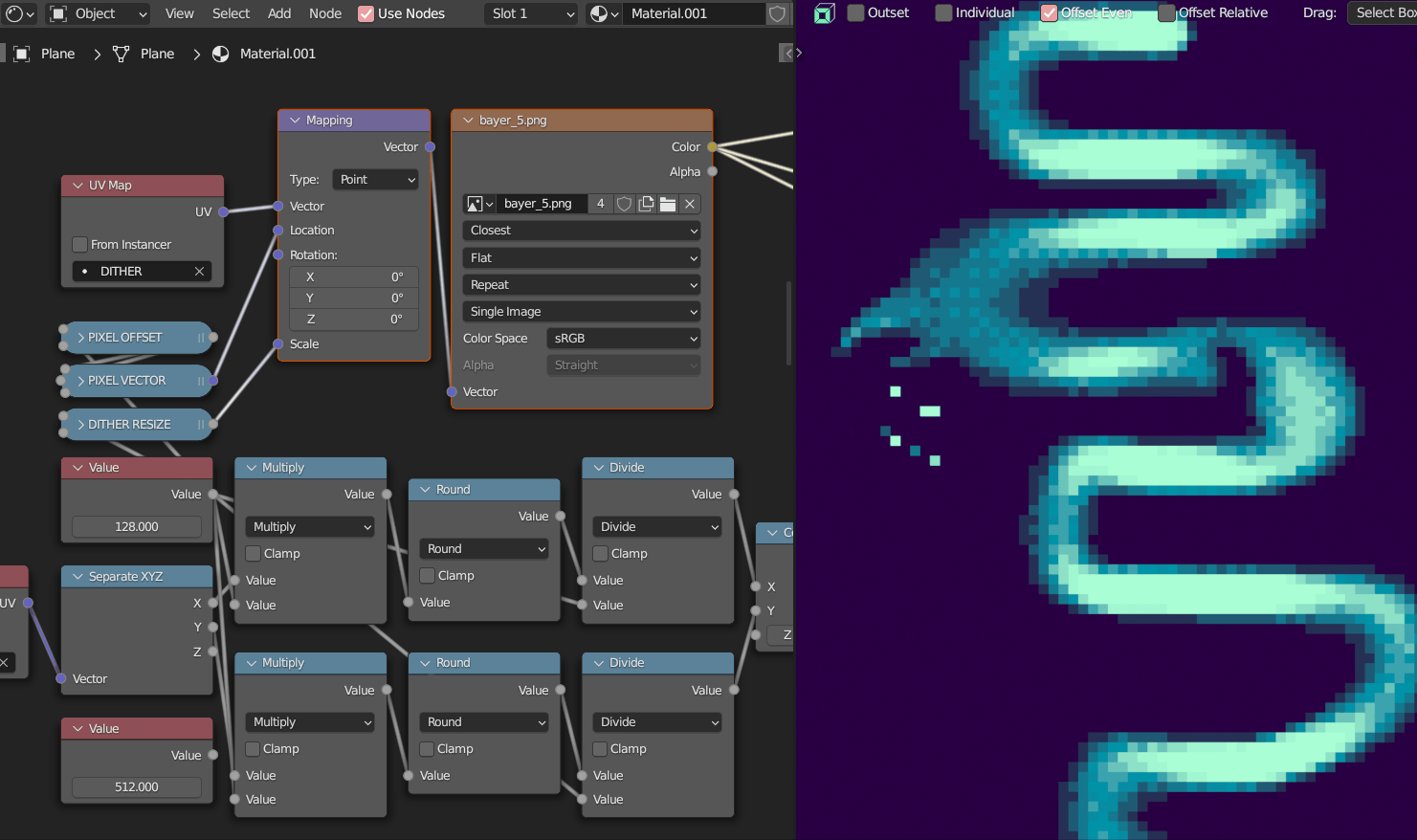The width and height of the screenshot is (1417, 840).
Task: Open the Mapping Type Point dropdown
Action: click(x=375, y=180)
